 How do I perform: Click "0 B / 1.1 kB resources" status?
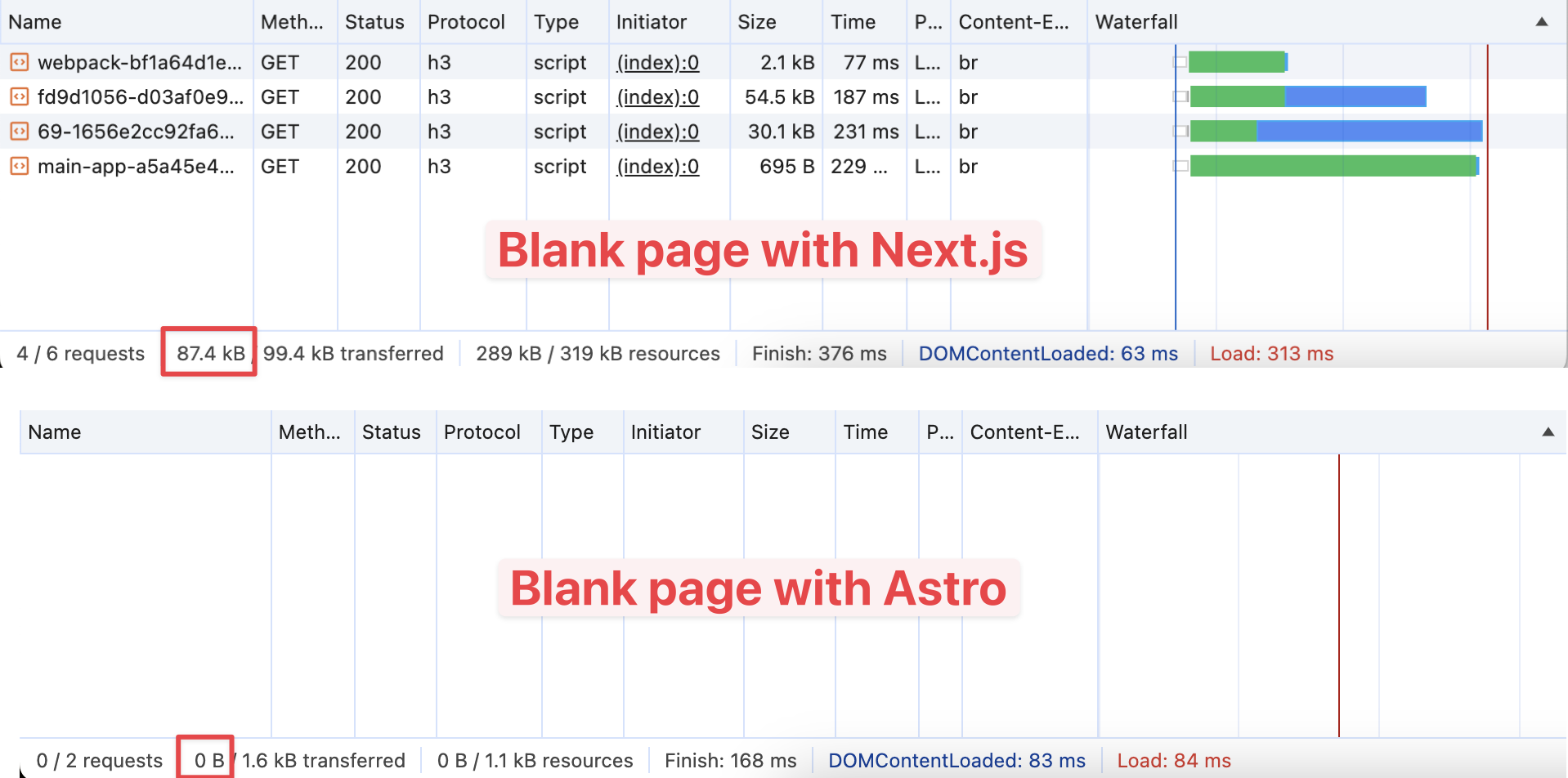tap(535, 761)
